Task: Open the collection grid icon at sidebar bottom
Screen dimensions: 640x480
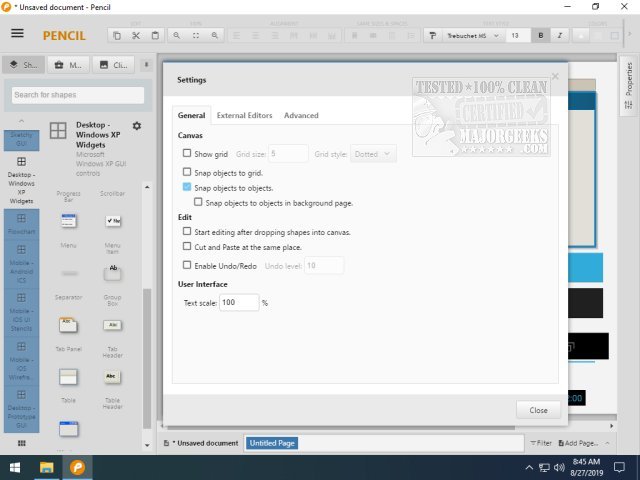Action: pyautogui.click(x=22, y=443)
